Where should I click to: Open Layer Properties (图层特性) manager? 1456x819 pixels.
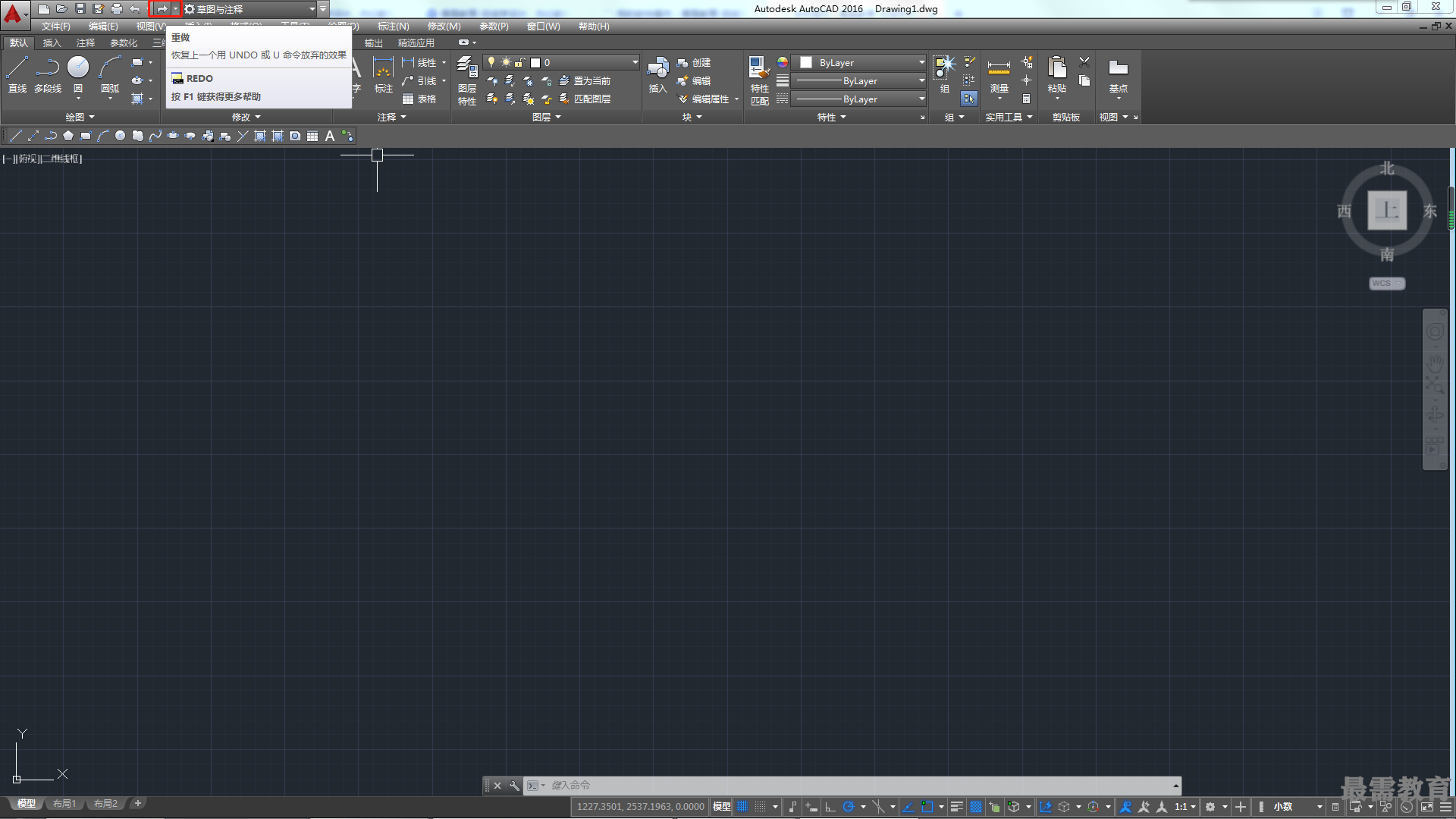[x=467, y=80]
